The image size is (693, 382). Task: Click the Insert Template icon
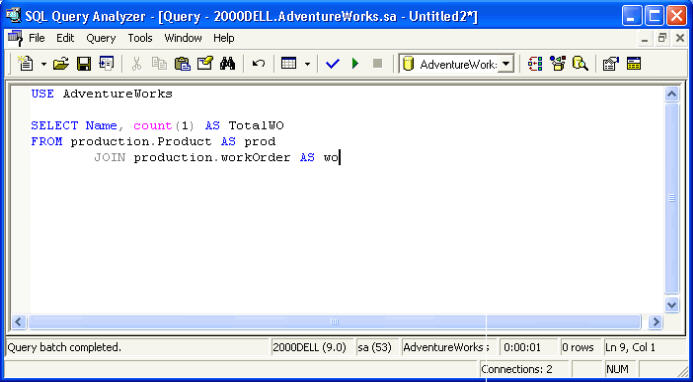click(106, 64)
